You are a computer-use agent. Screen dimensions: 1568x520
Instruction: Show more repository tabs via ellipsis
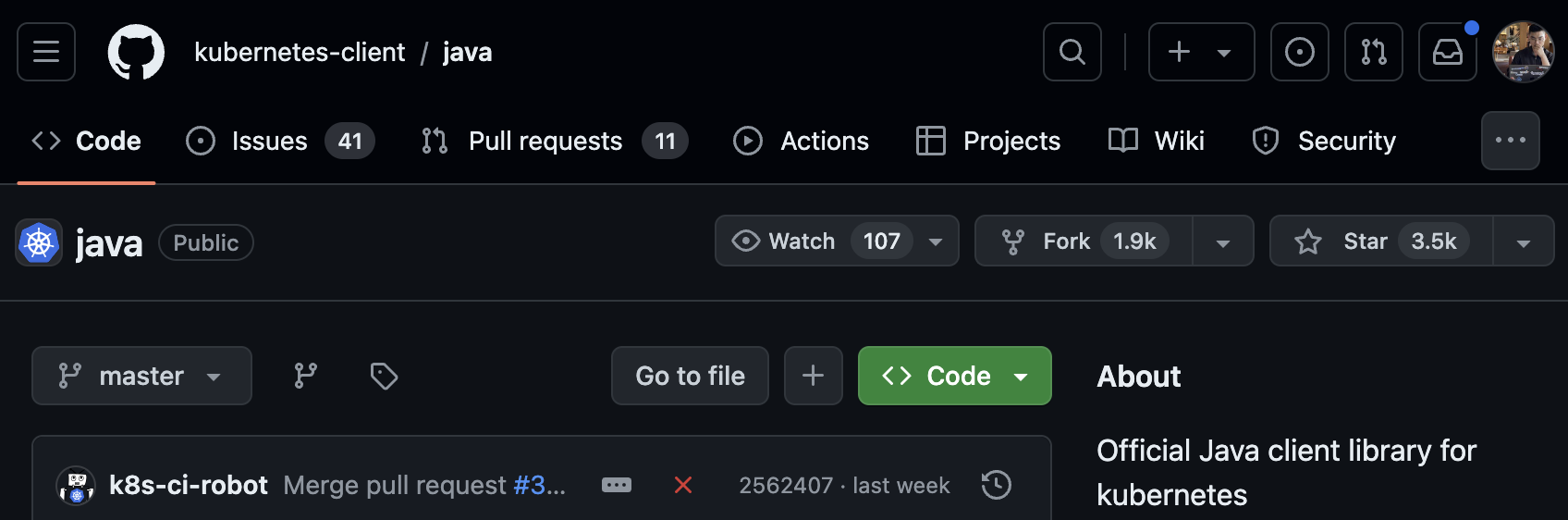(1511, 141)
